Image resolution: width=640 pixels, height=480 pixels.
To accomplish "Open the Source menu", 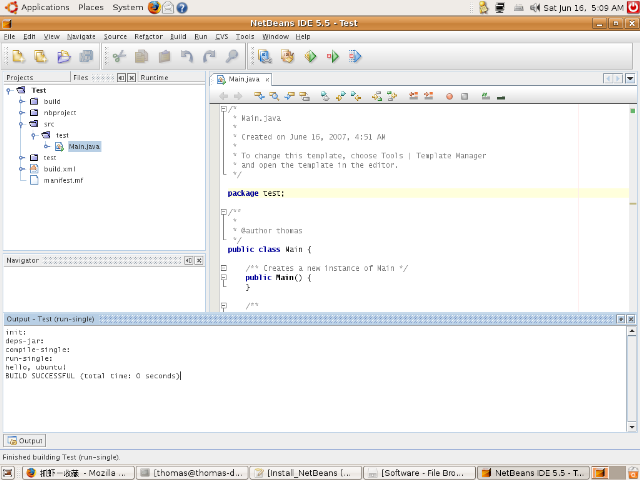I will click(x=115, y=36).
